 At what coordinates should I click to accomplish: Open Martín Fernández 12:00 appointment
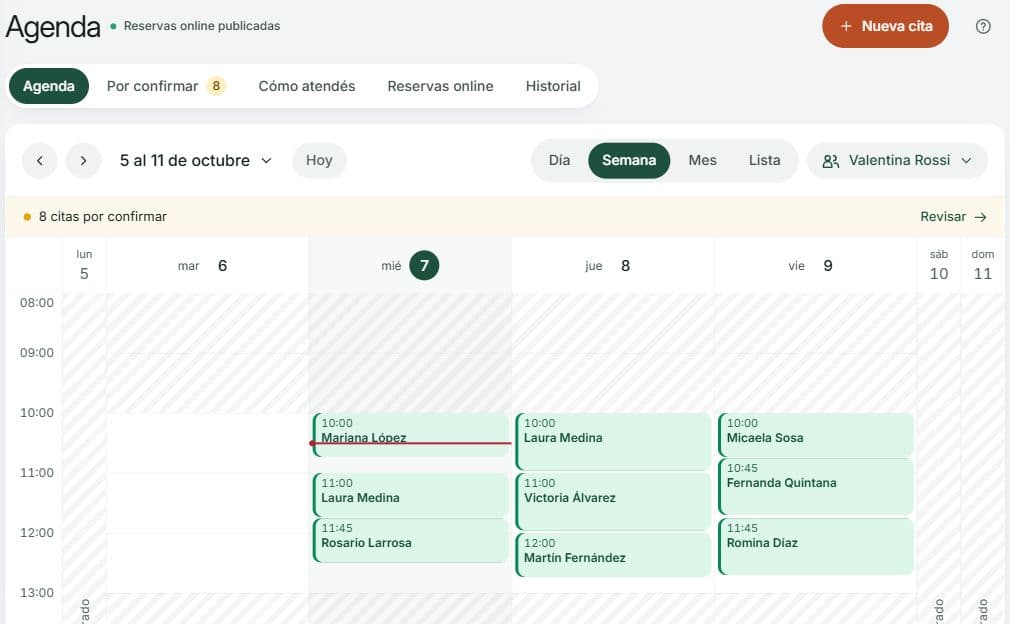[x=613, y=554]
